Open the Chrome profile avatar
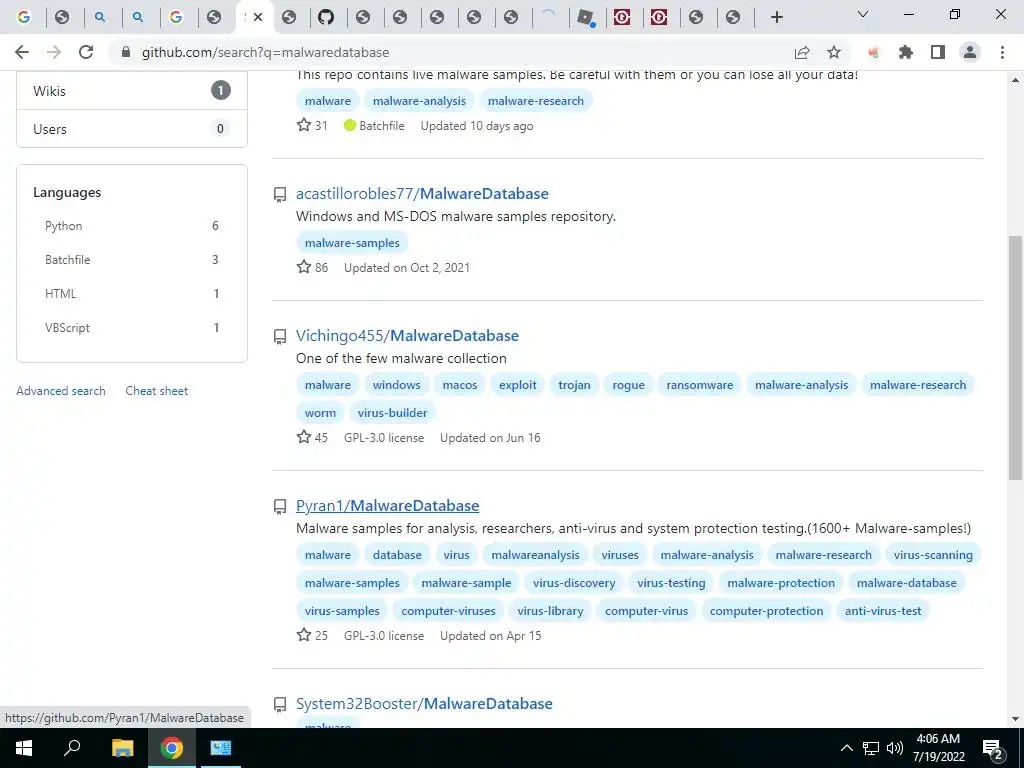This screenshot has height=768, width=1024. pos(970,52)
